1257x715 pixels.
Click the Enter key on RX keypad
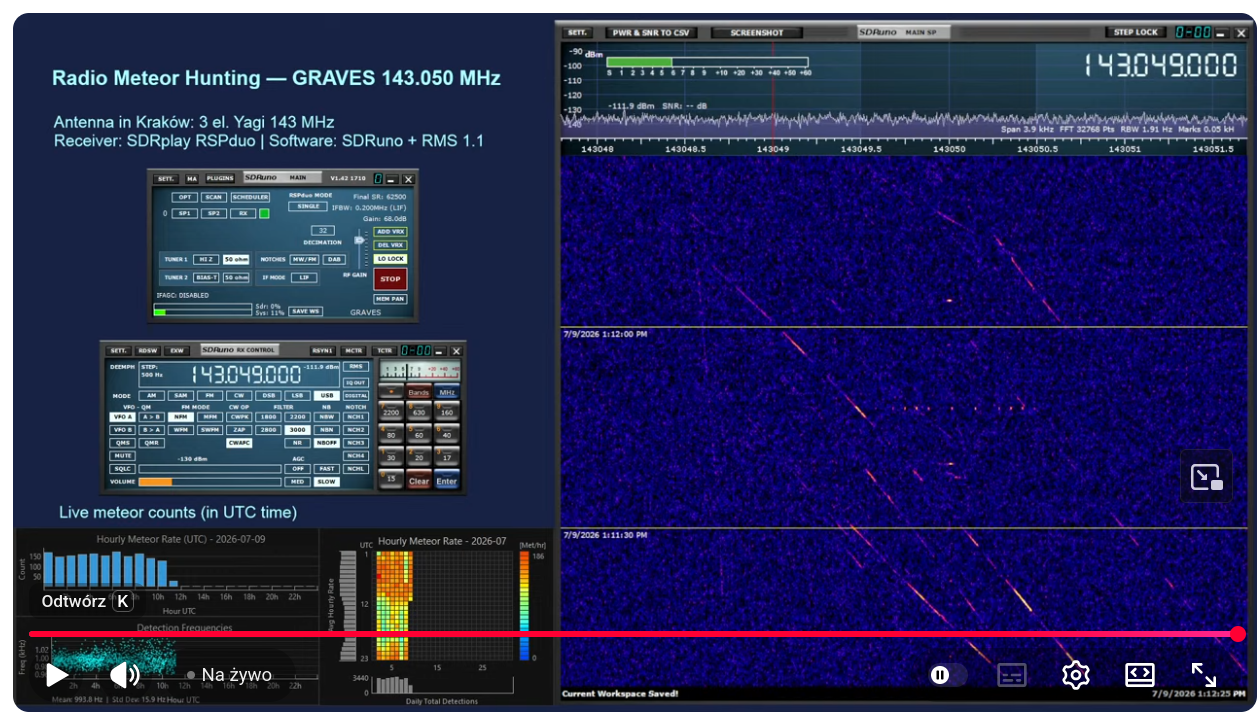point(447,479)
